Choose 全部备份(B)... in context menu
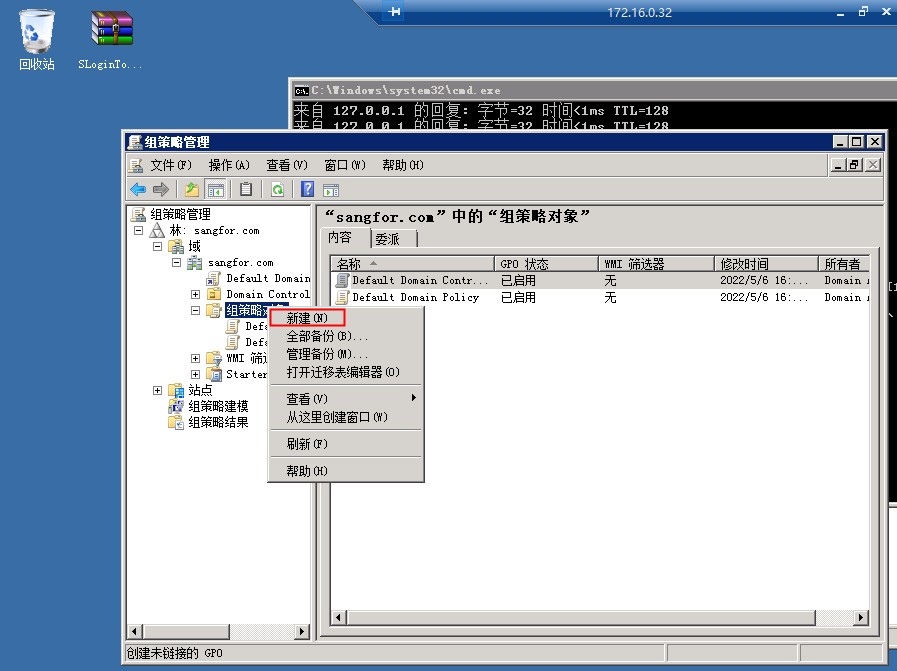This screenshot has width=897, height=671. point(327,336)
